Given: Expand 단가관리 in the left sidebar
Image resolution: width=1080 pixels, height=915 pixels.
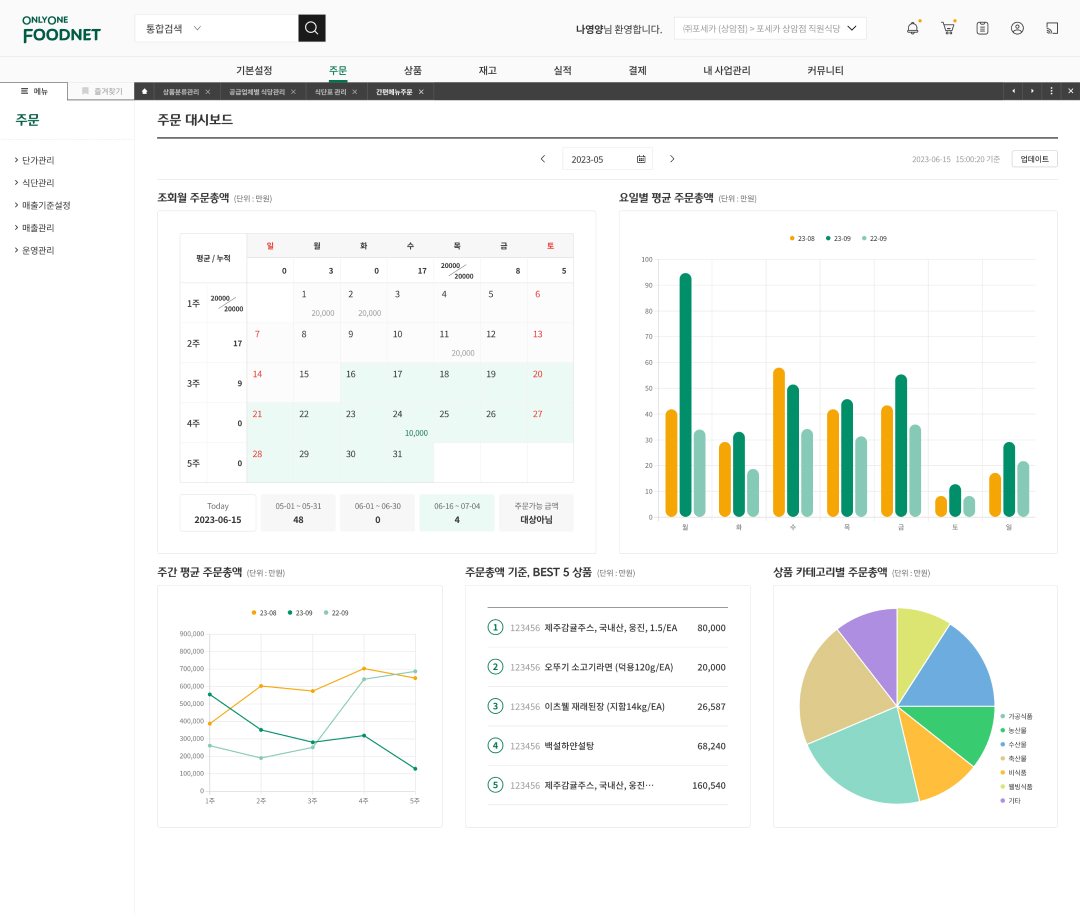Looking at the screenshot, I should click(38, 160).
